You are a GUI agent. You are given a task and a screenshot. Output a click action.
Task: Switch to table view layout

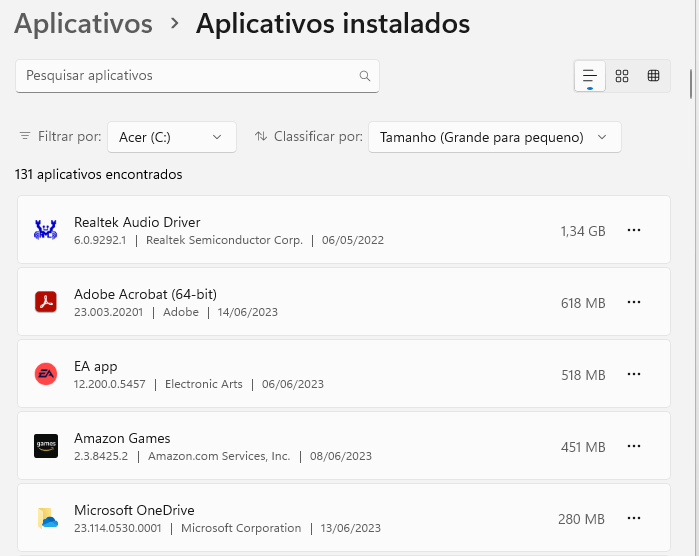[x=654, y=76]
